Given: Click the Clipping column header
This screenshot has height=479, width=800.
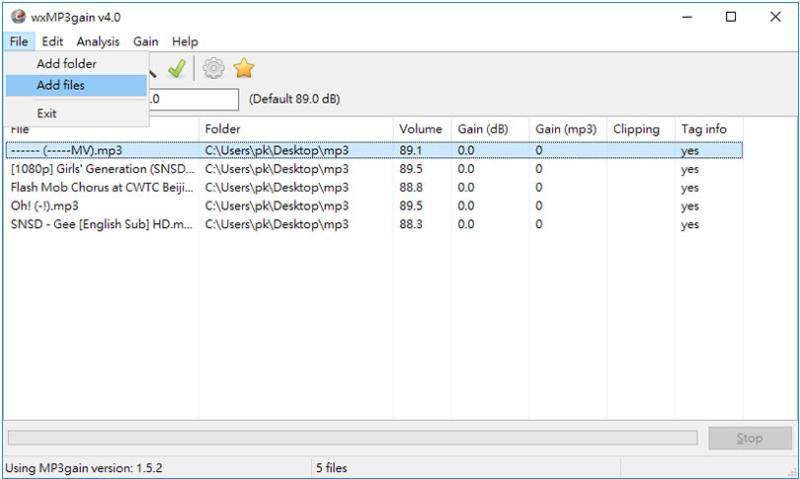Looking at the screenshot, I should click(641, 129).
